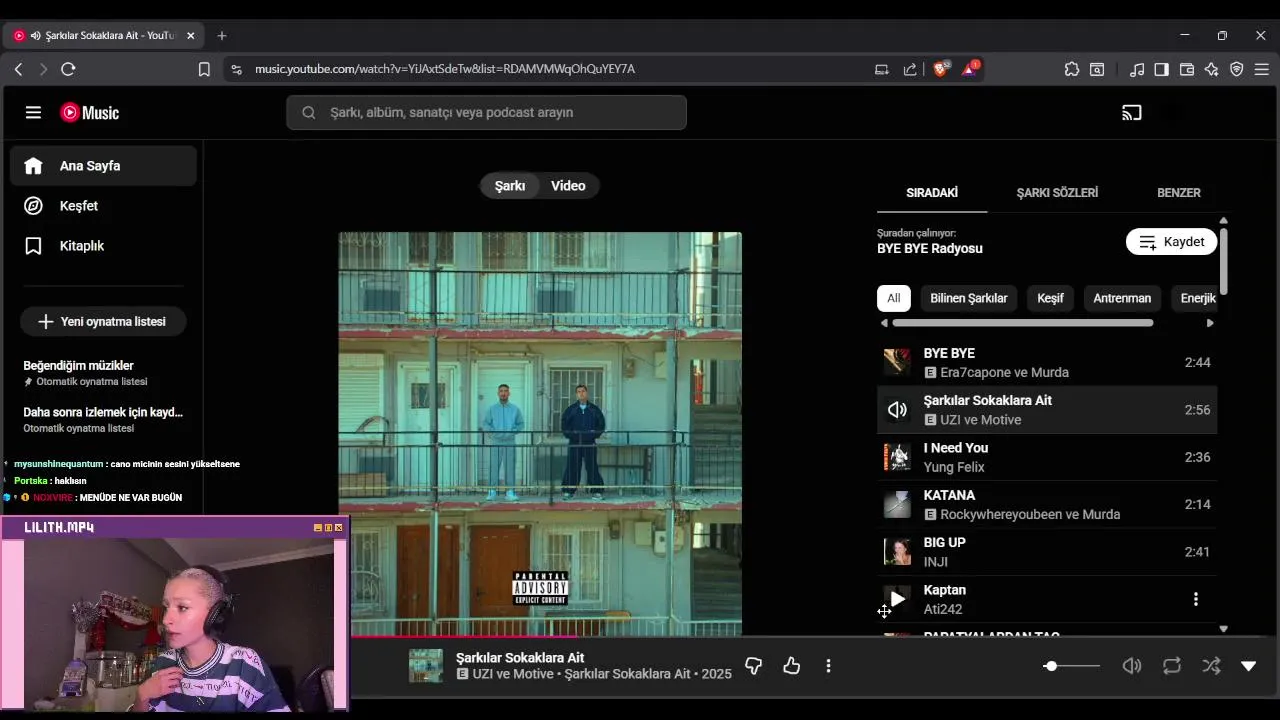
Task: Play I Need You by Yung Felix
Action: [1047, 457]
